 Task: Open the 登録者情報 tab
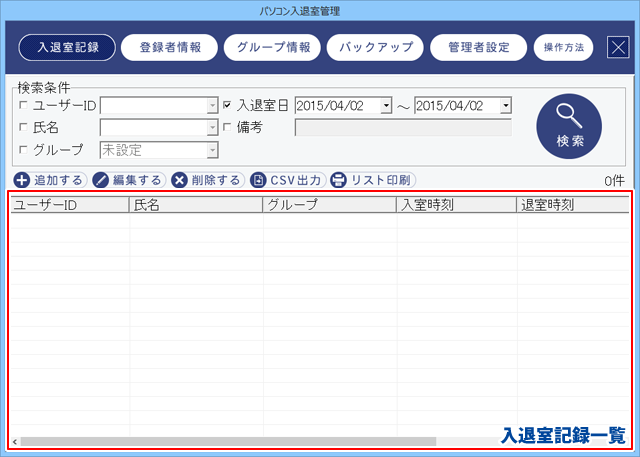coord(170,47)
